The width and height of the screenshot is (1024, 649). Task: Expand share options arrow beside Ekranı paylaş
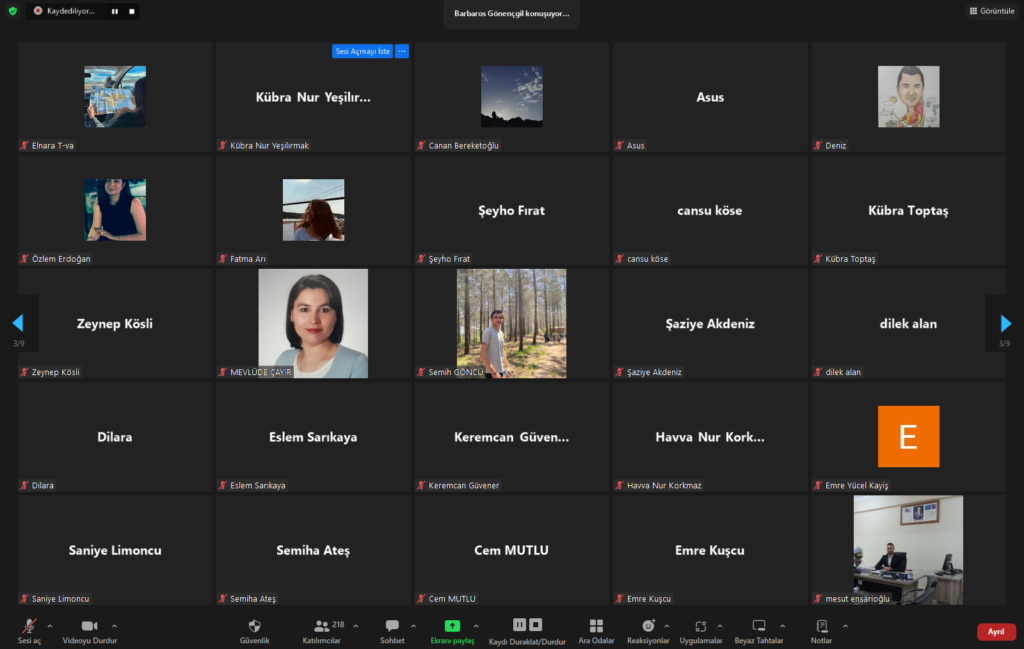tap(476, 626)
